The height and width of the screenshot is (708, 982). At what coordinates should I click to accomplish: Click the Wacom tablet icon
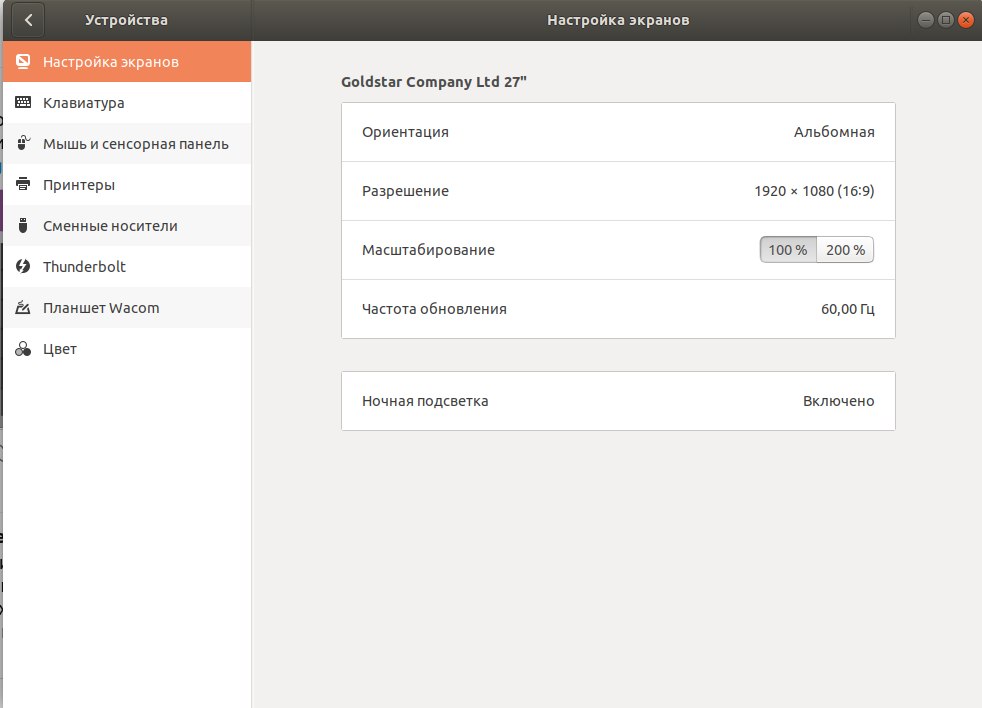tap(23, 308)
